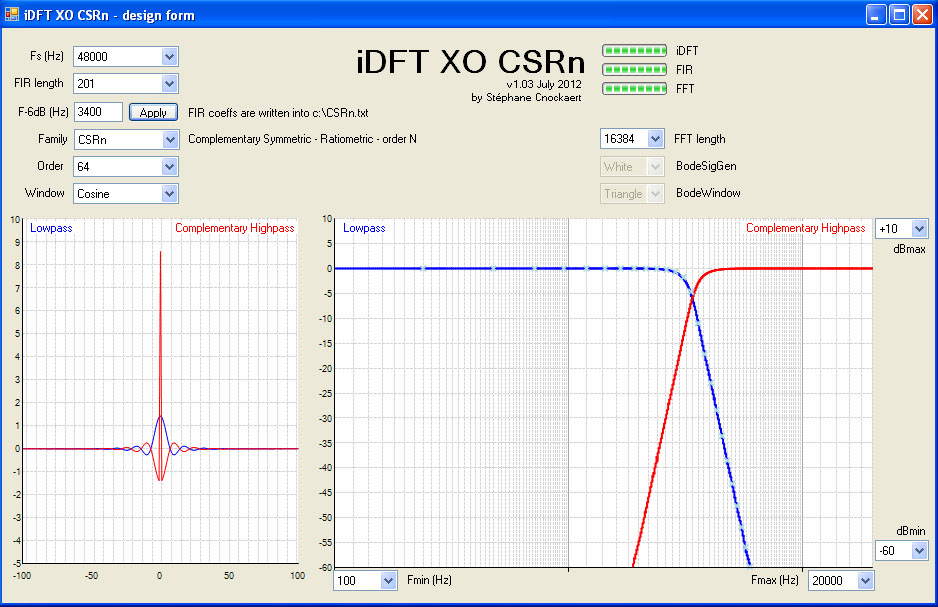Click Complementary Highpass legend in Bode plot
938x607 pixels.
(805, 228)
